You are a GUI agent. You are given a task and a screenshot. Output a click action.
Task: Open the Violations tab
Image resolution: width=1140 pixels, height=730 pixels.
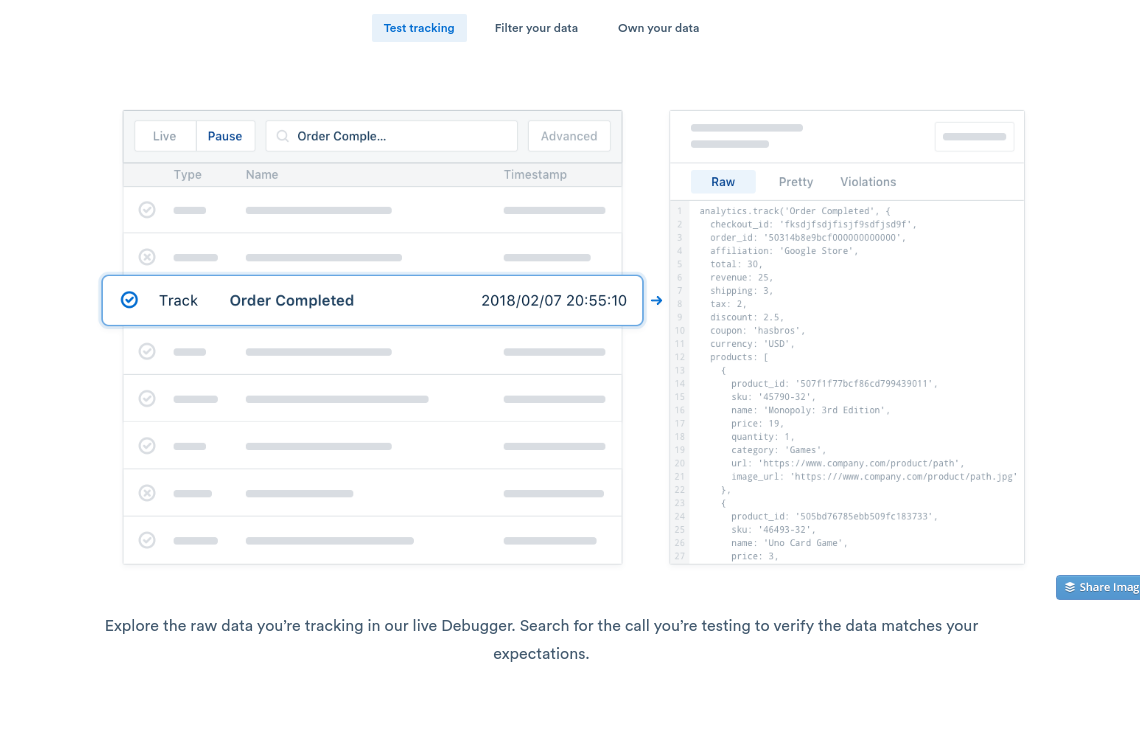click(x=868, y=182)
